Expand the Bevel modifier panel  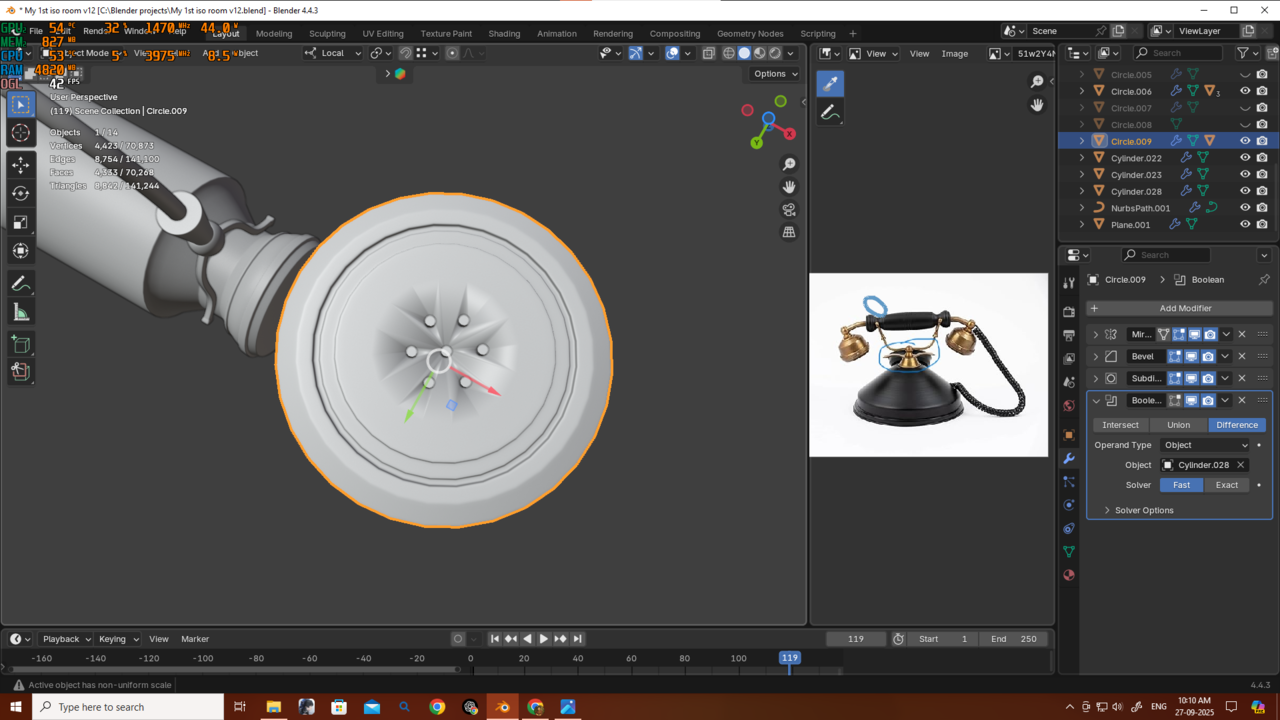[x=1096, y=356]
